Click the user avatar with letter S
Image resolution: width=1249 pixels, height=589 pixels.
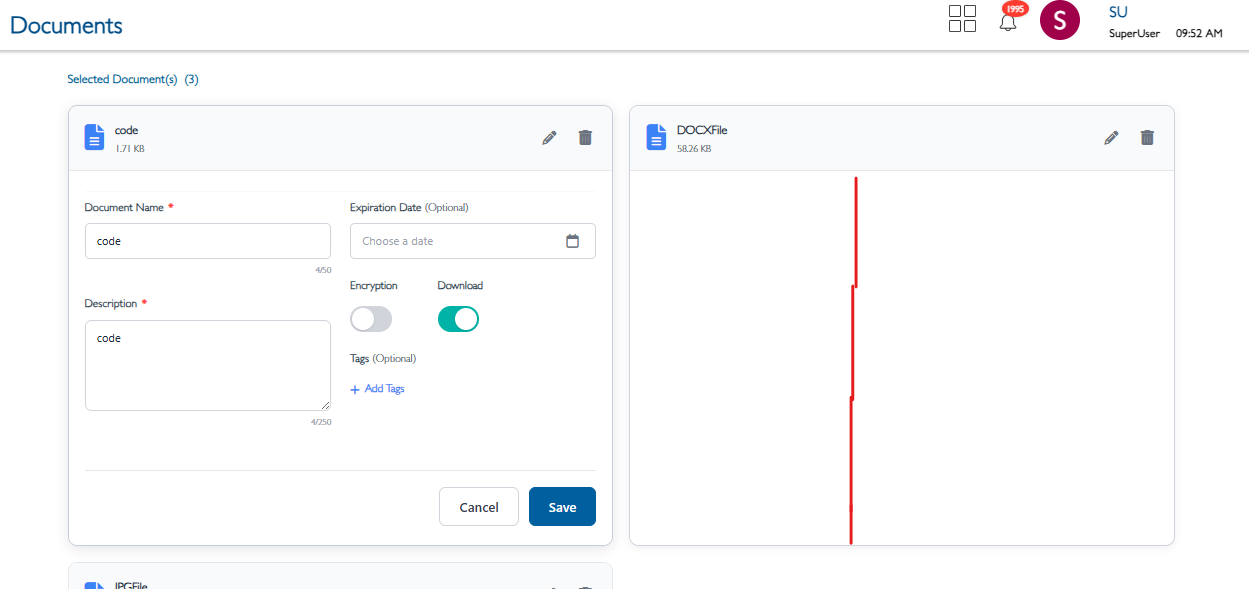(1060, 20)
